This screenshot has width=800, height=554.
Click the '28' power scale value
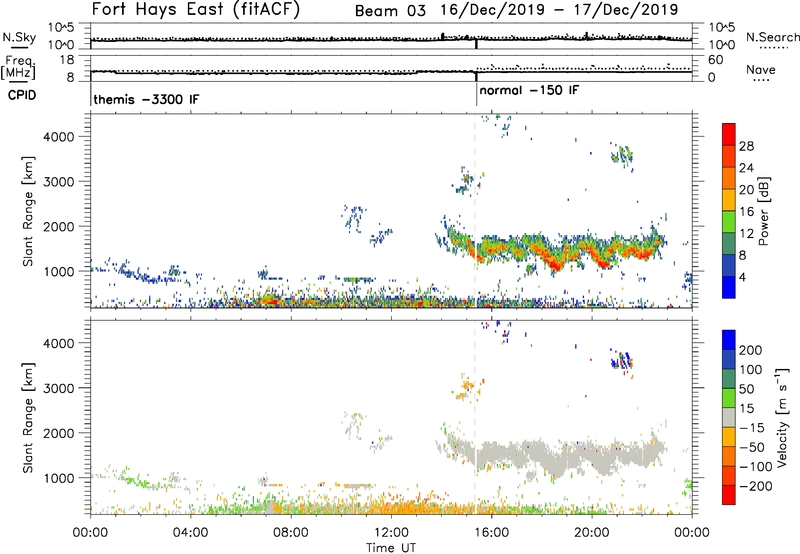pyautogui.click(x=746, y=146)
